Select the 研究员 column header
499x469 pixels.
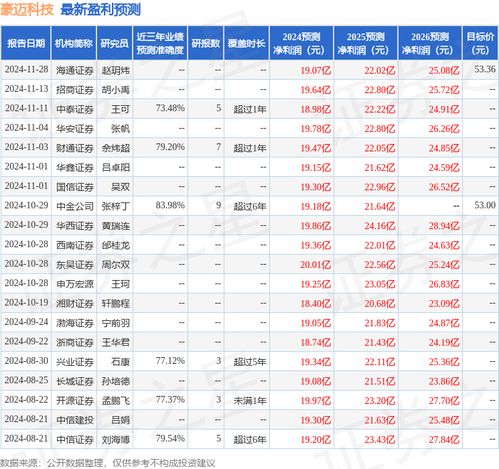(x=114, y=43)
